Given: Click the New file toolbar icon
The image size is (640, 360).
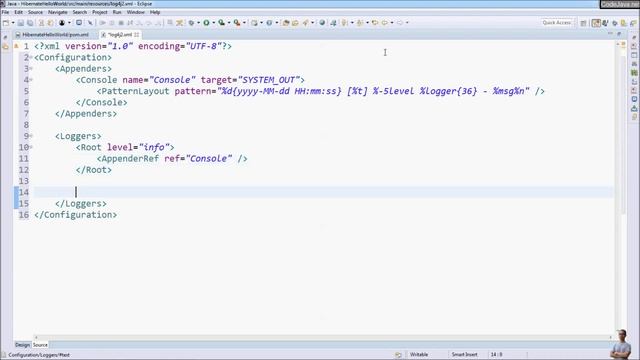Looking at the screenshot, I should pos(6,23).
